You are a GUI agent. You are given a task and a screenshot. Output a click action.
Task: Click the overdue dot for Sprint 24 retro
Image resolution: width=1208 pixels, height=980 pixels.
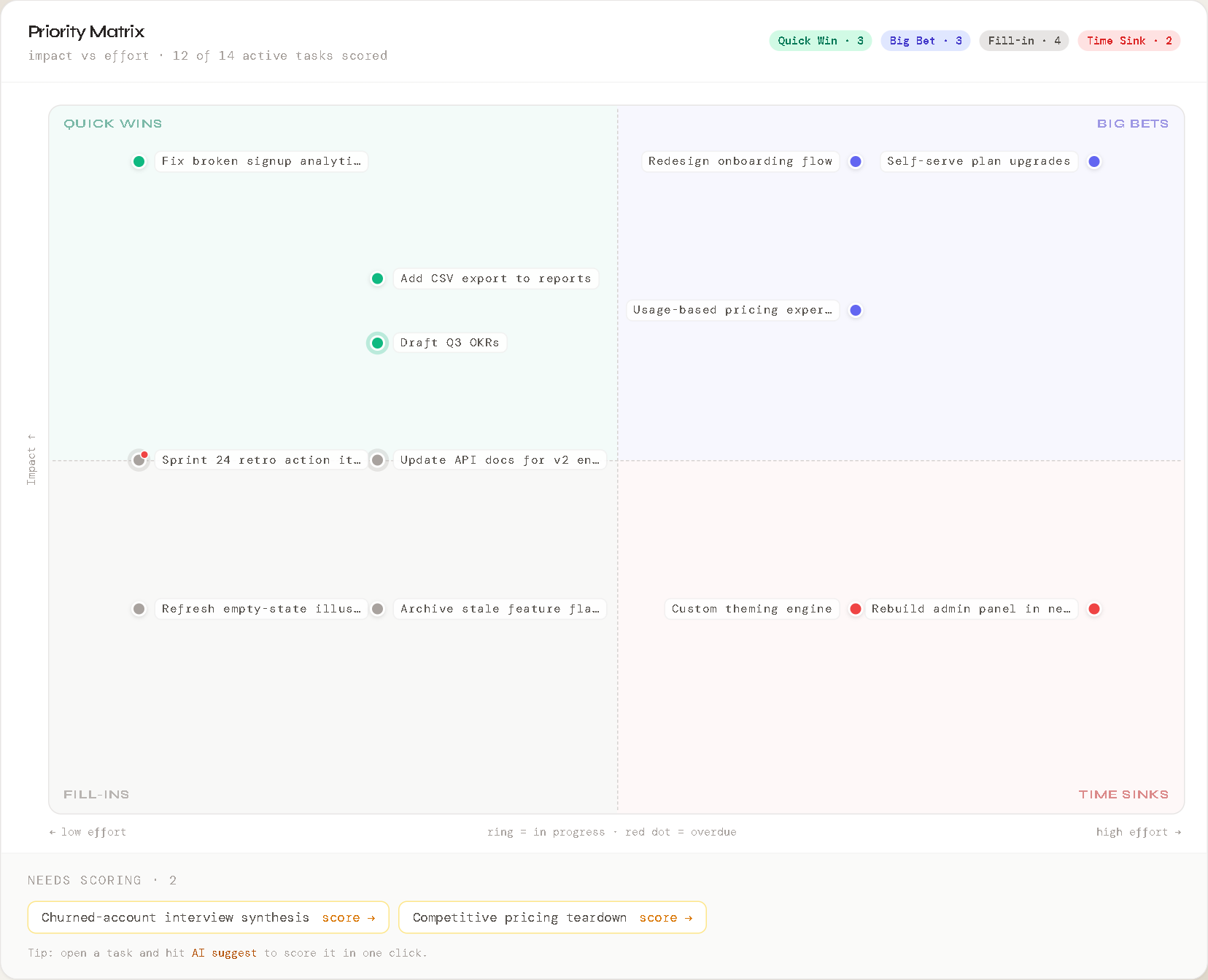pyautogui.click(x=139, y=460)
